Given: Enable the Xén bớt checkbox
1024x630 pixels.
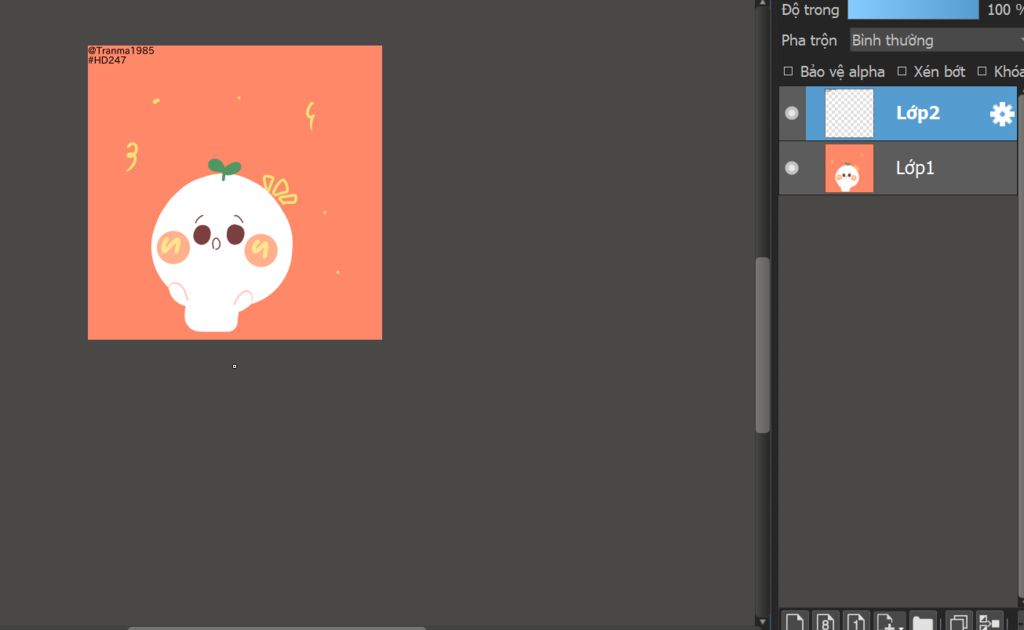Looking at the screenshot, I should point(901,71).
